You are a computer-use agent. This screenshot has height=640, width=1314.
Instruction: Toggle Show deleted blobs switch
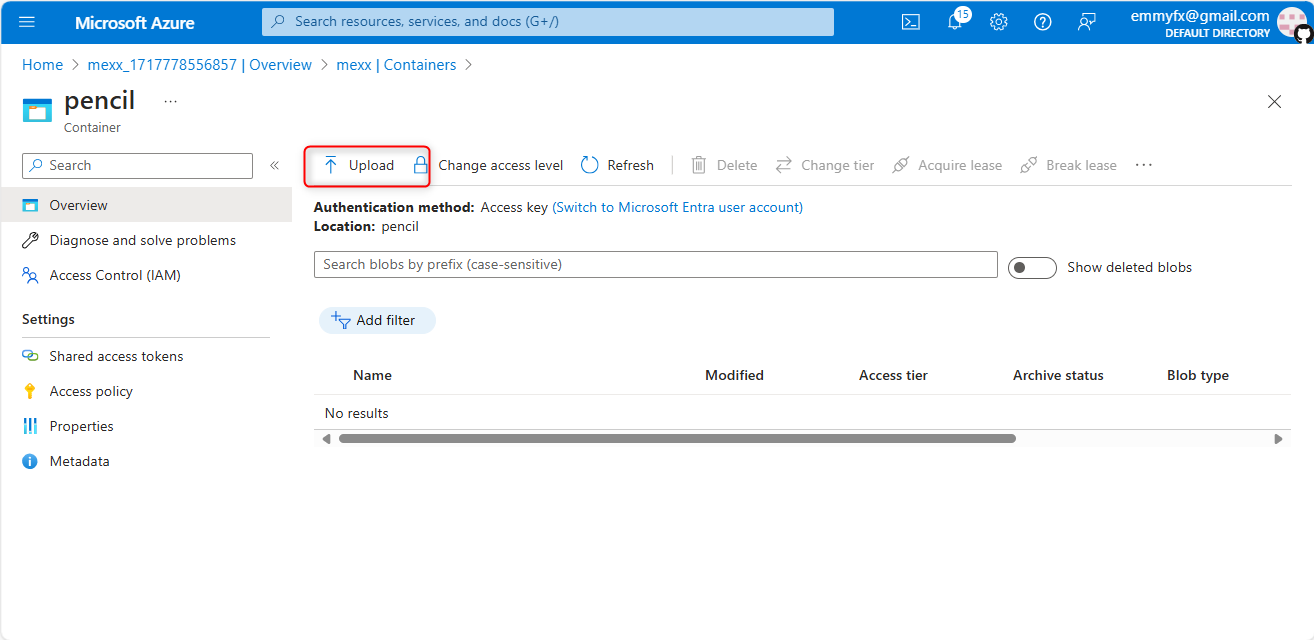(x=1032, y=268)
